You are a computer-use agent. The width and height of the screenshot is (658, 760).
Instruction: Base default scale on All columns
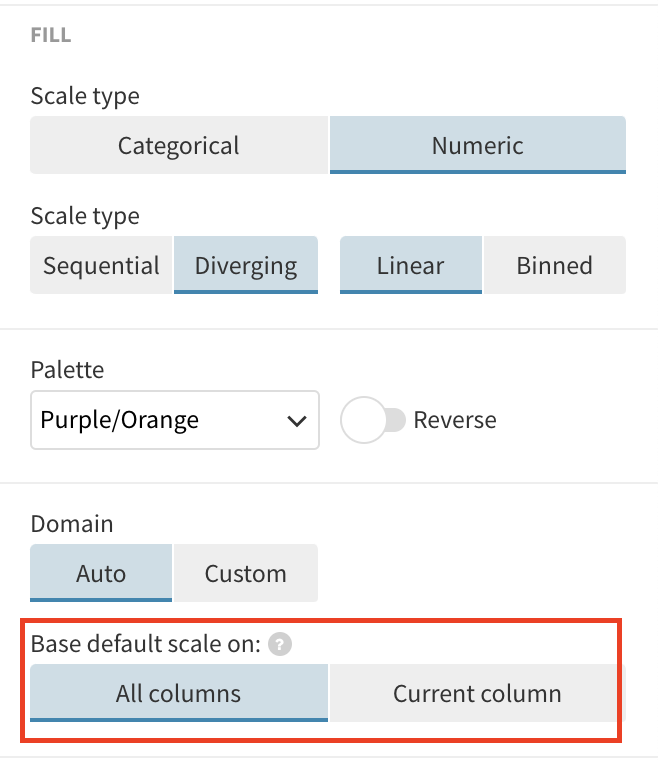coord(179,694)
